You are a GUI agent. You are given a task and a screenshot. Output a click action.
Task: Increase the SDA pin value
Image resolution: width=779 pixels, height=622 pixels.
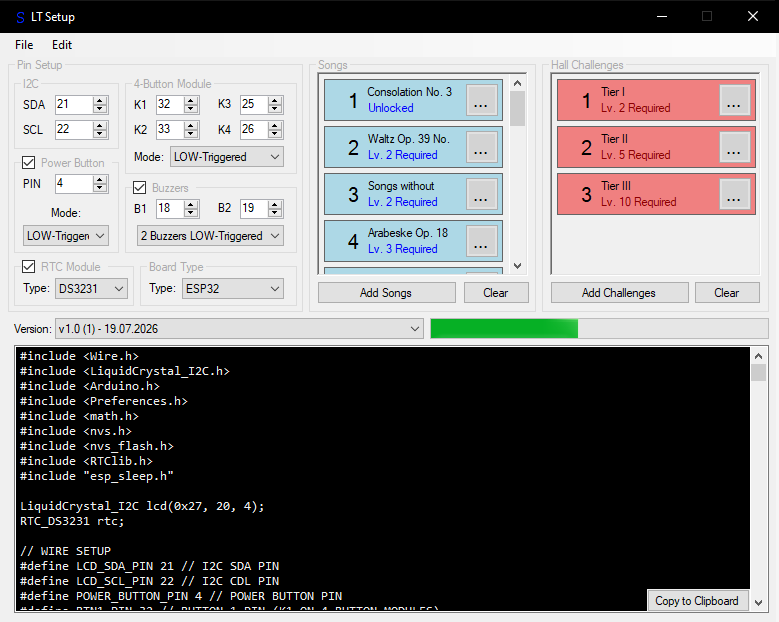(100, 100)
